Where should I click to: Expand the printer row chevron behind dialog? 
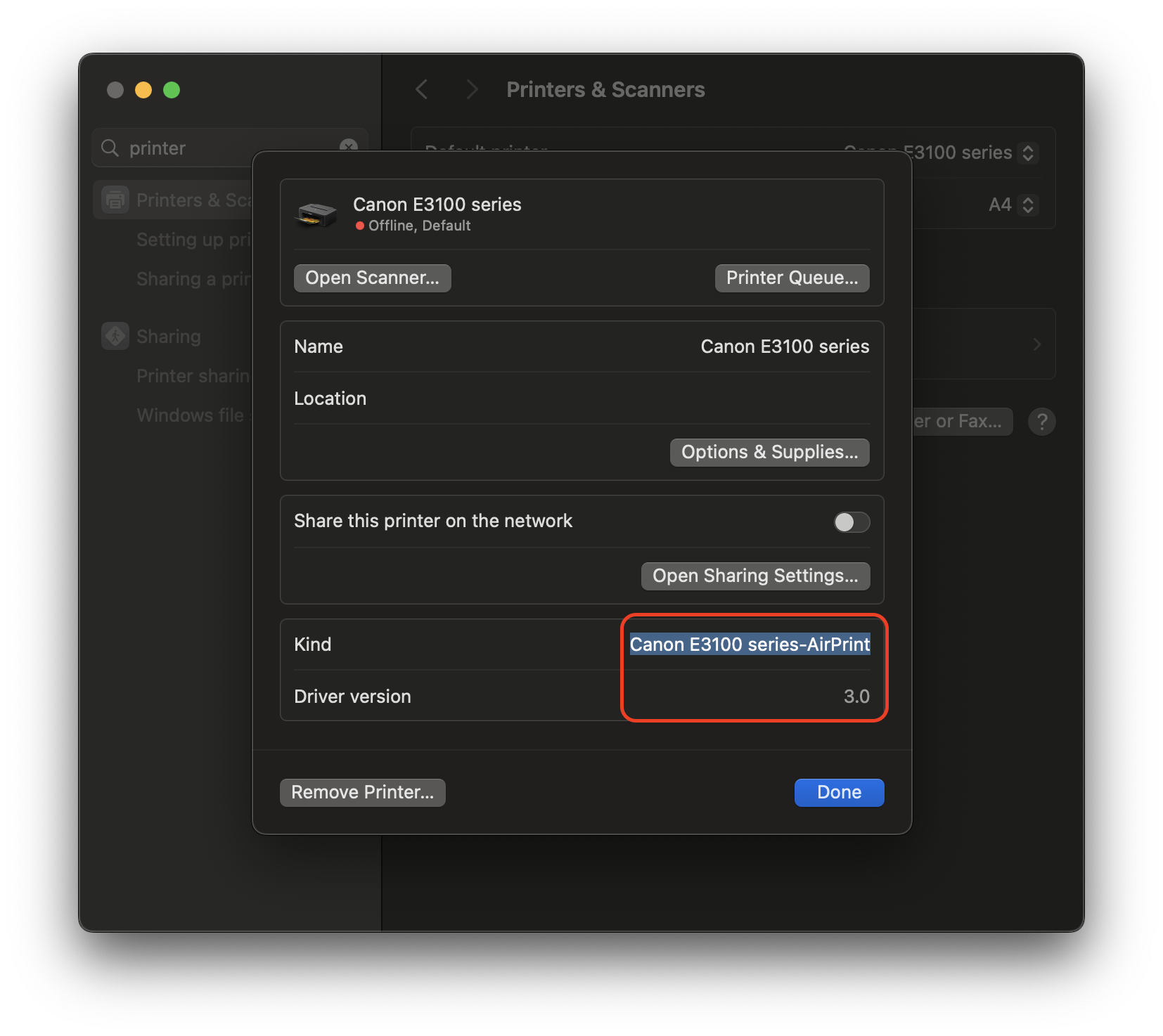1037,344
